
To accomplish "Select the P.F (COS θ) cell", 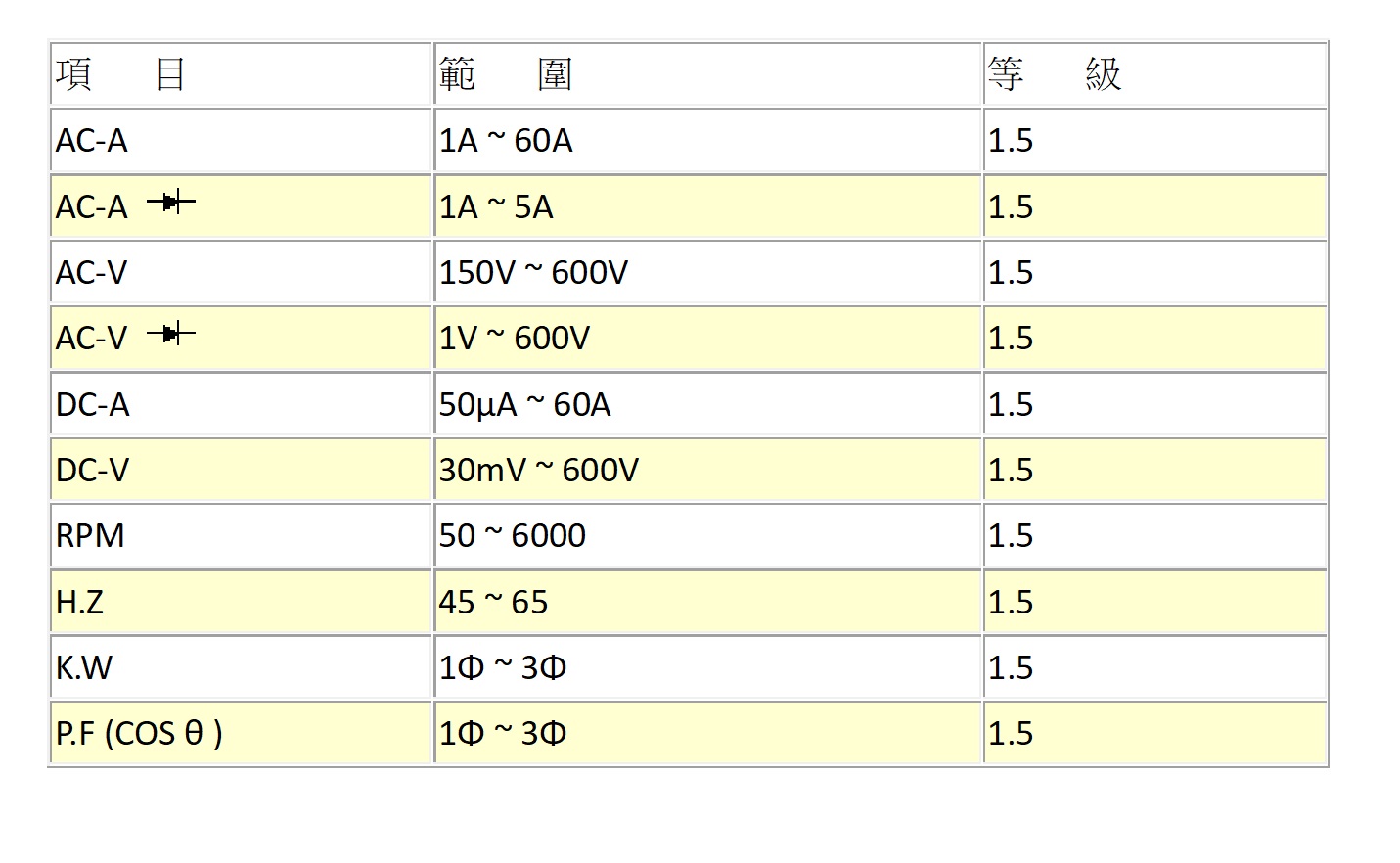I will pos(139,734).
